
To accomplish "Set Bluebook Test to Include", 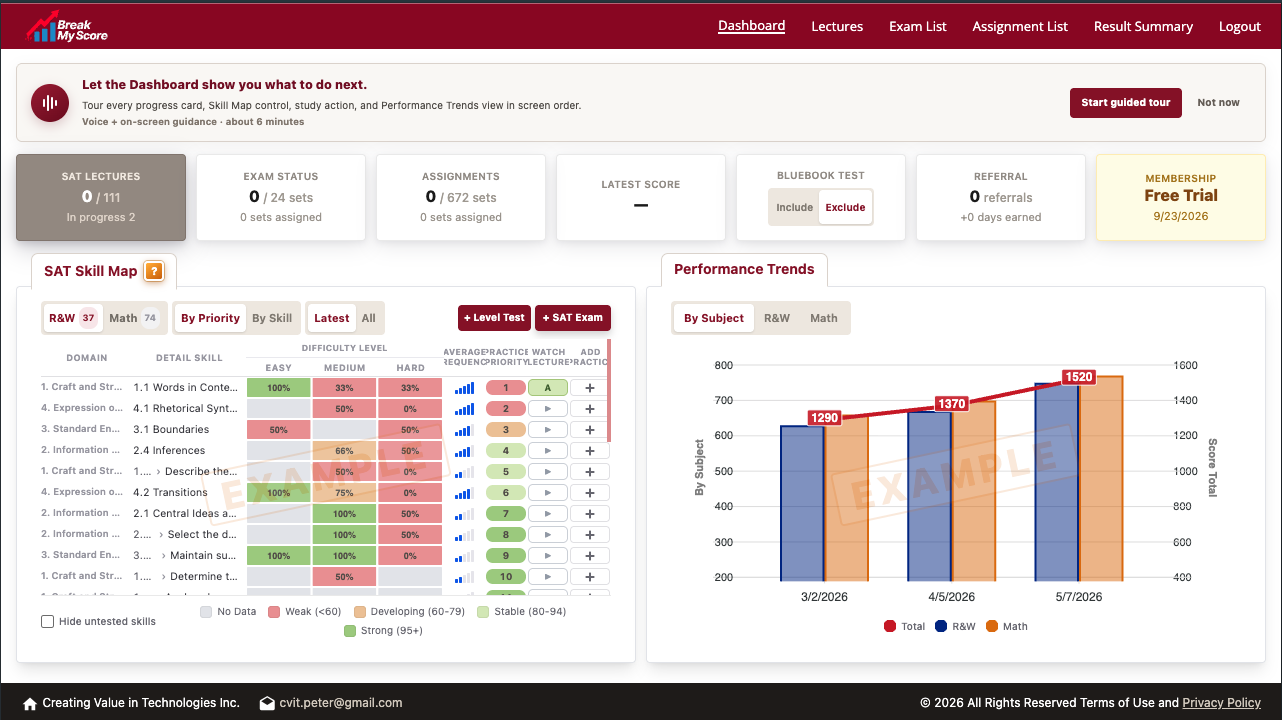I will (x=795, y=208).
